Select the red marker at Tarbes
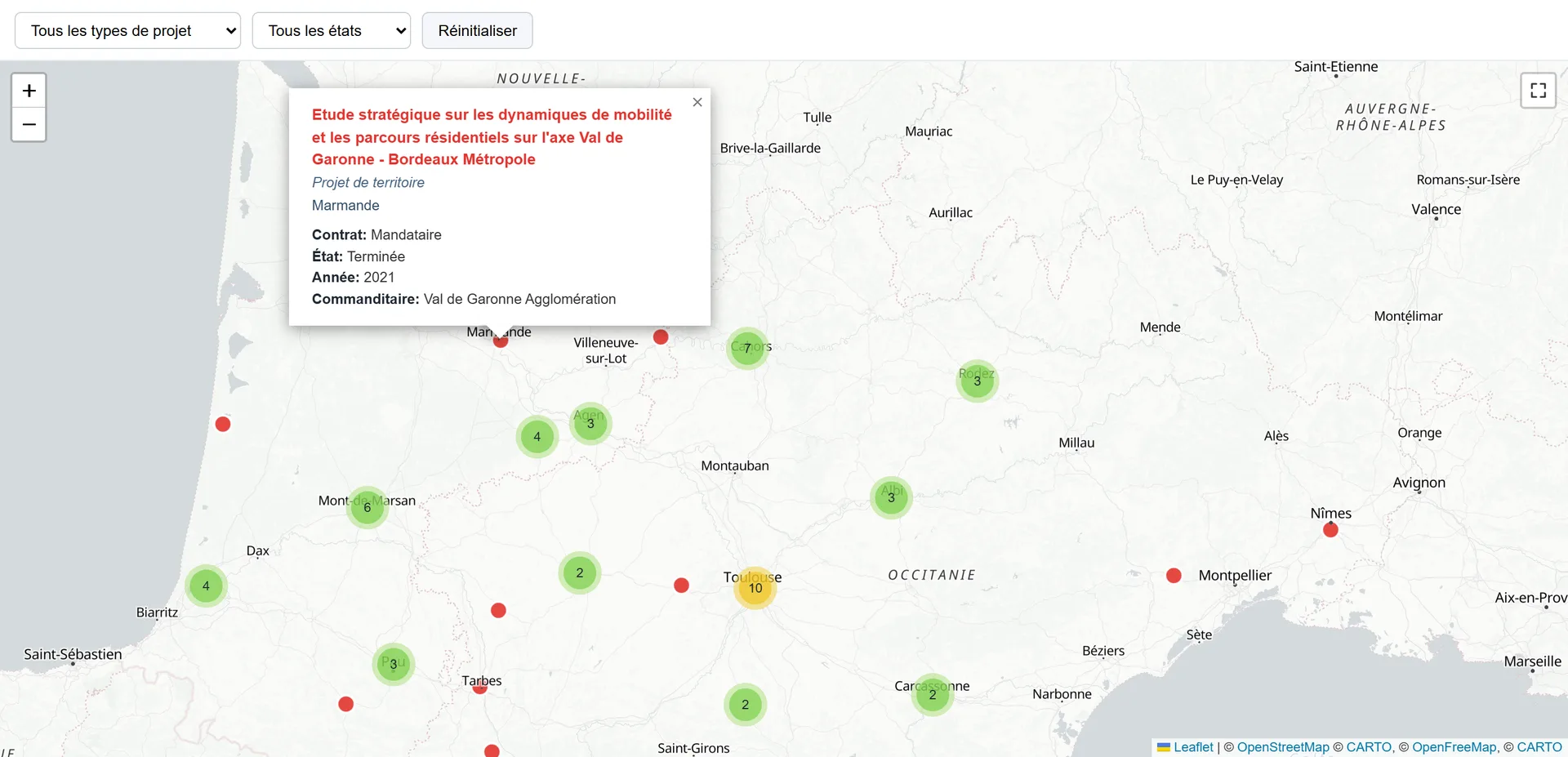This screenshot has height=757, width=1568. click(480, 687)
